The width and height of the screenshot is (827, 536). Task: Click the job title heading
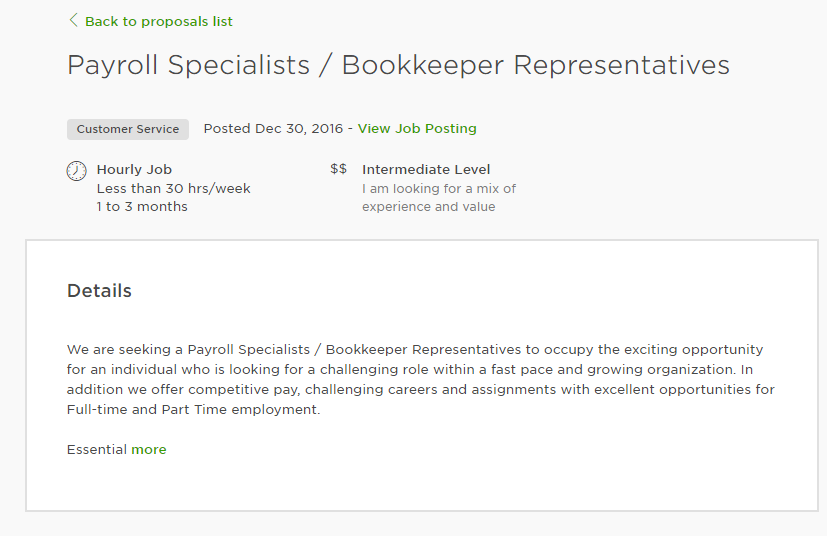[398, 65]
